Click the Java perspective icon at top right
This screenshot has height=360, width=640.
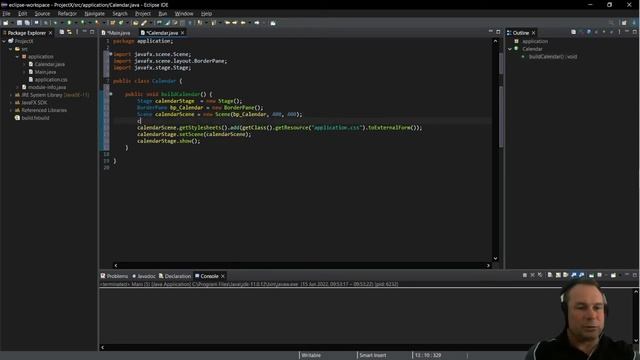coord(634,23)
